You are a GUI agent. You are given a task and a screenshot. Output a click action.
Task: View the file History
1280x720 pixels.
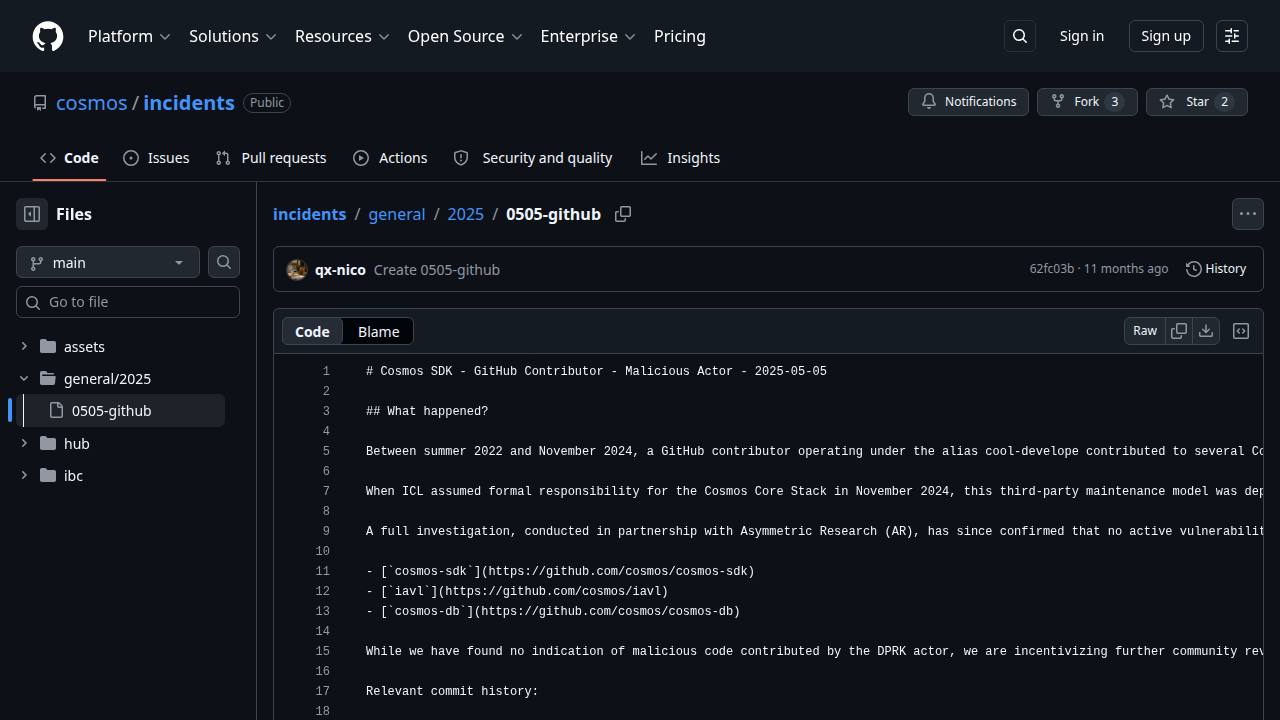click(1216, 269)
